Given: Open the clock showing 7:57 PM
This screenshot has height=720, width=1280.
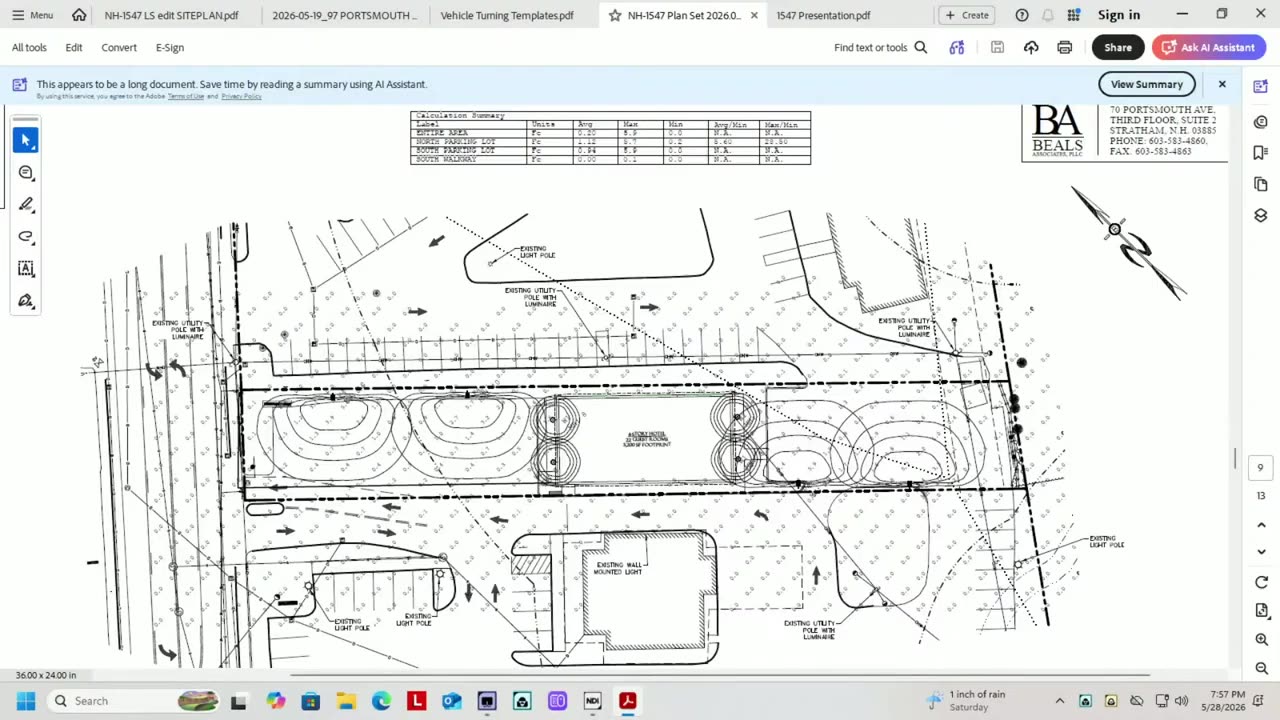Looking at the screenshot, I should [x=1227, y=701].
